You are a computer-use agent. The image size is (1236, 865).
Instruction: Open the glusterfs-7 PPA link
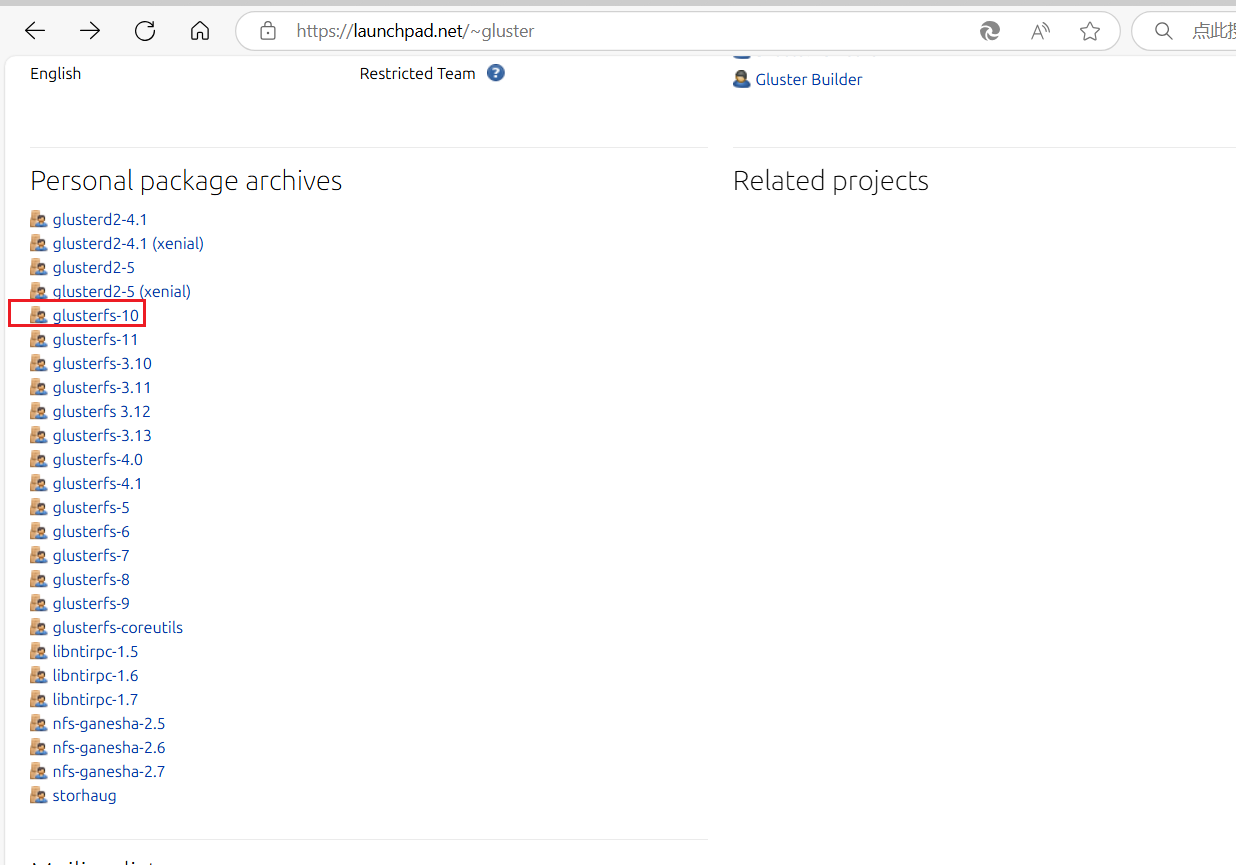91,555
